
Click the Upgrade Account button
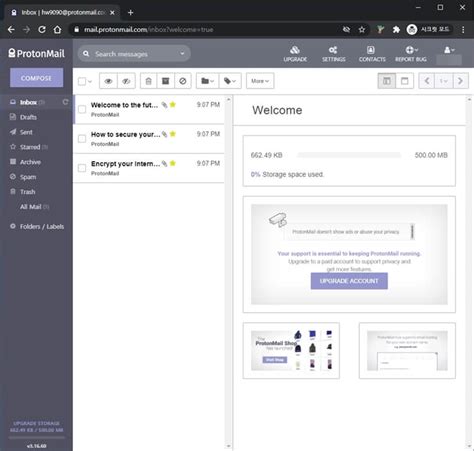[349, 281]
